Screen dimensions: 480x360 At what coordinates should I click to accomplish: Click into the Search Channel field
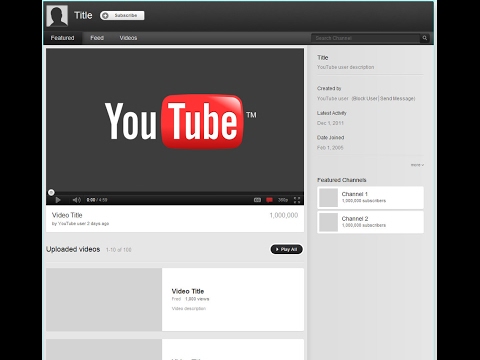pos(366,38)
